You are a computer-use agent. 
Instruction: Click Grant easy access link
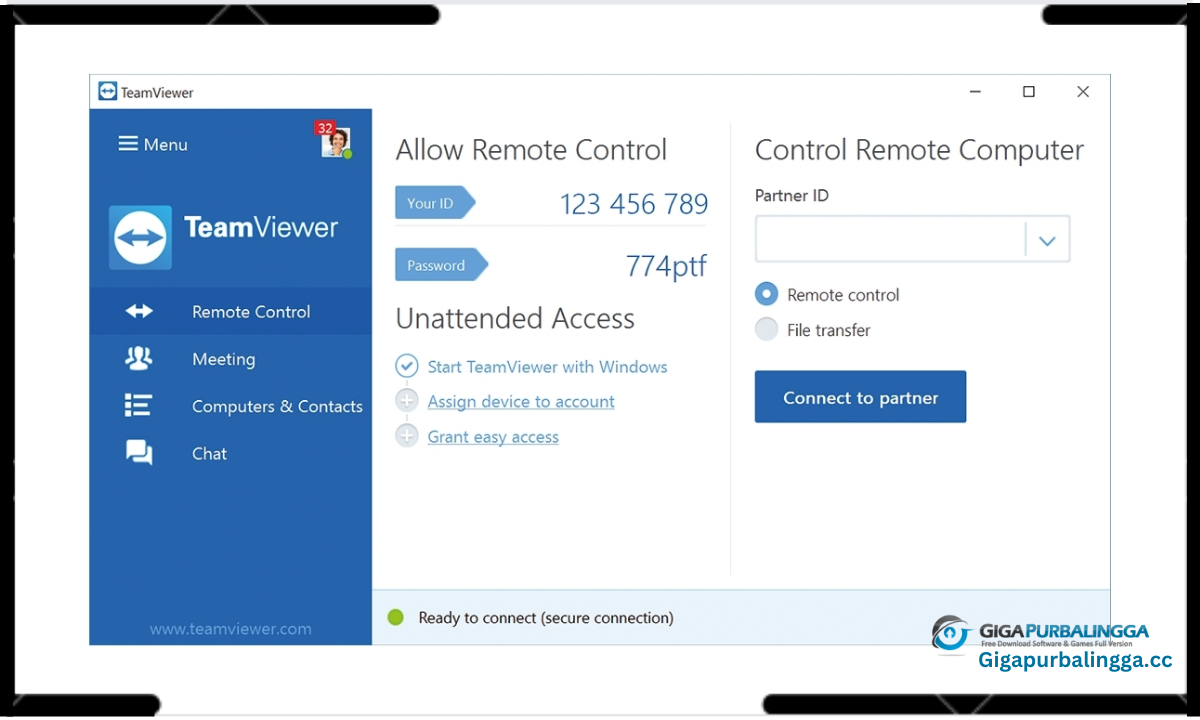click(x=493, y=436)
